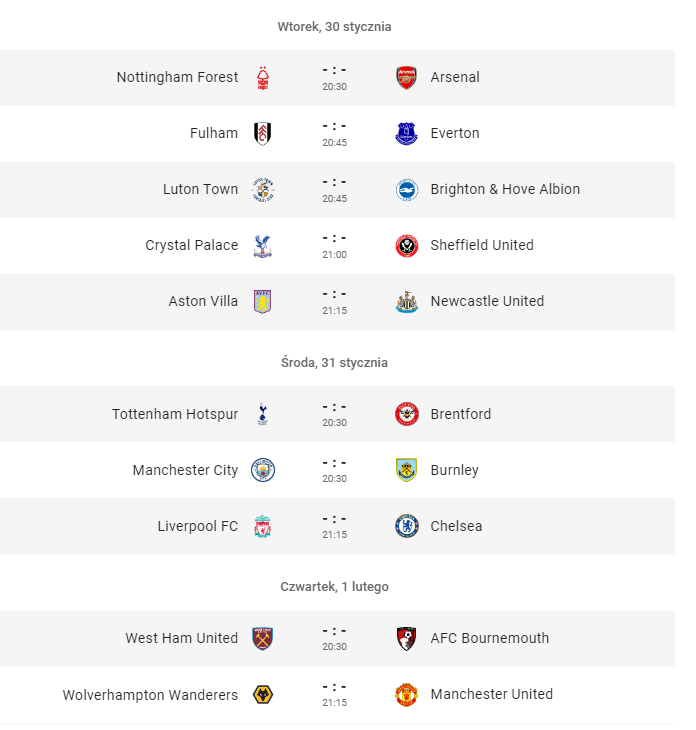The width and height of the screenshot is (696, 730).
Task: Click the Manchester City crest
Action: [x=263, y=470]
